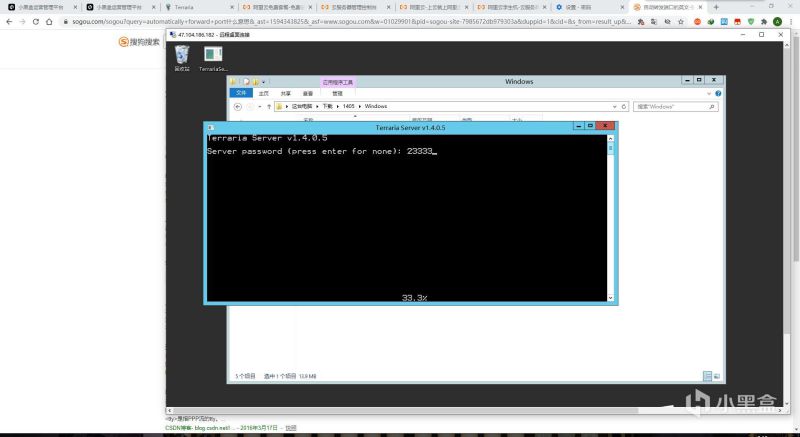The image size is (800, 437).
Task: Click Explorer quick access properties icon
Action: pos(246,82)
